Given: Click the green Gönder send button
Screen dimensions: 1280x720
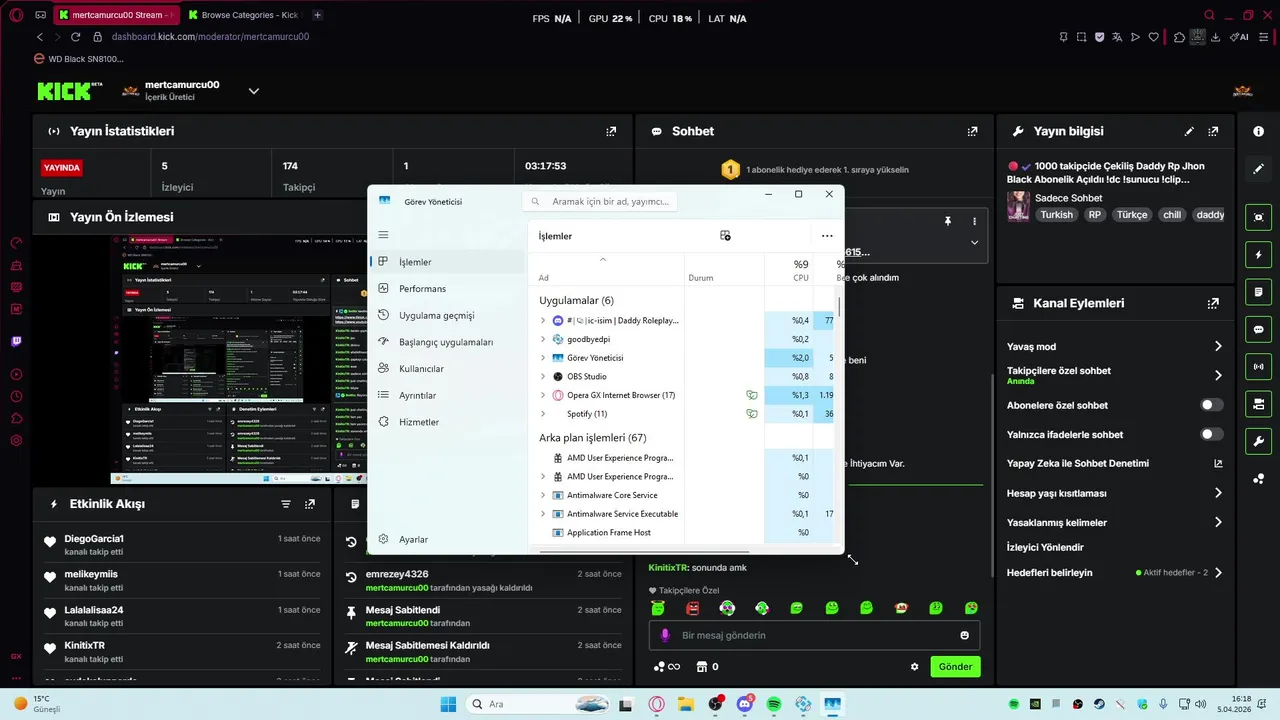Looking at the screenshot, I should click(955, 667).
